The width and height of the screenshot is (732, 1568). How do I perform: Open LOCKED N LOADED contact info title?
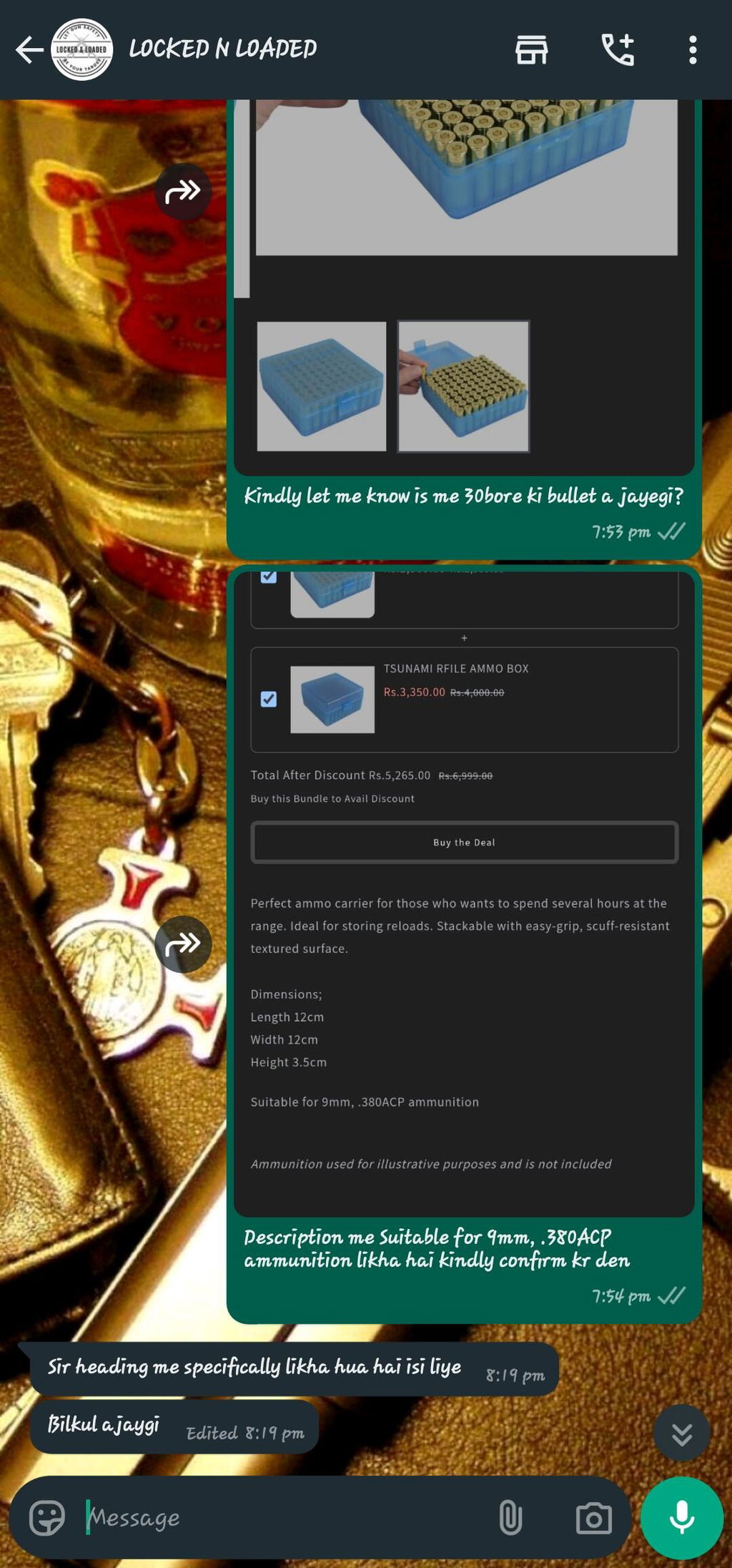tap(222, 49)
